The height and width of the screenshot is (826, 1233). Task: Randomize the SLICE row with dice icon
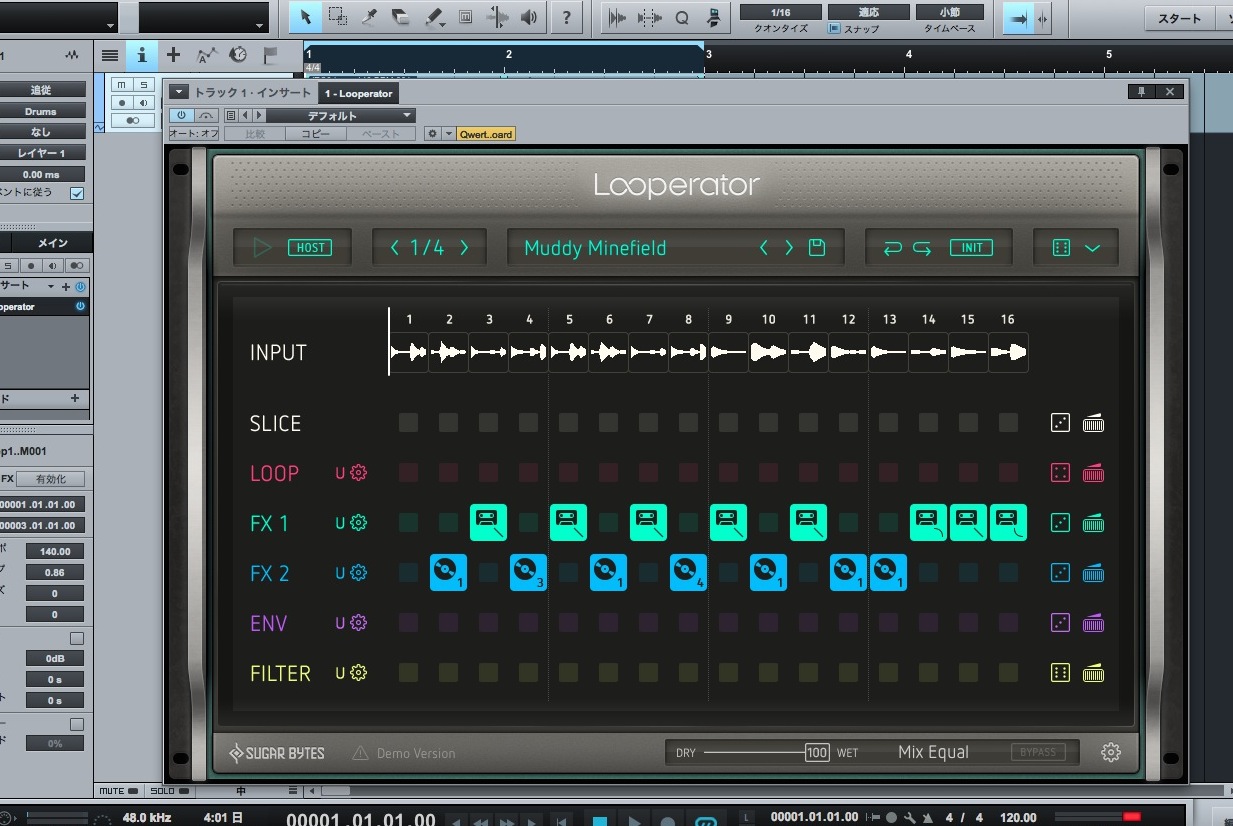coord(1061,423)
